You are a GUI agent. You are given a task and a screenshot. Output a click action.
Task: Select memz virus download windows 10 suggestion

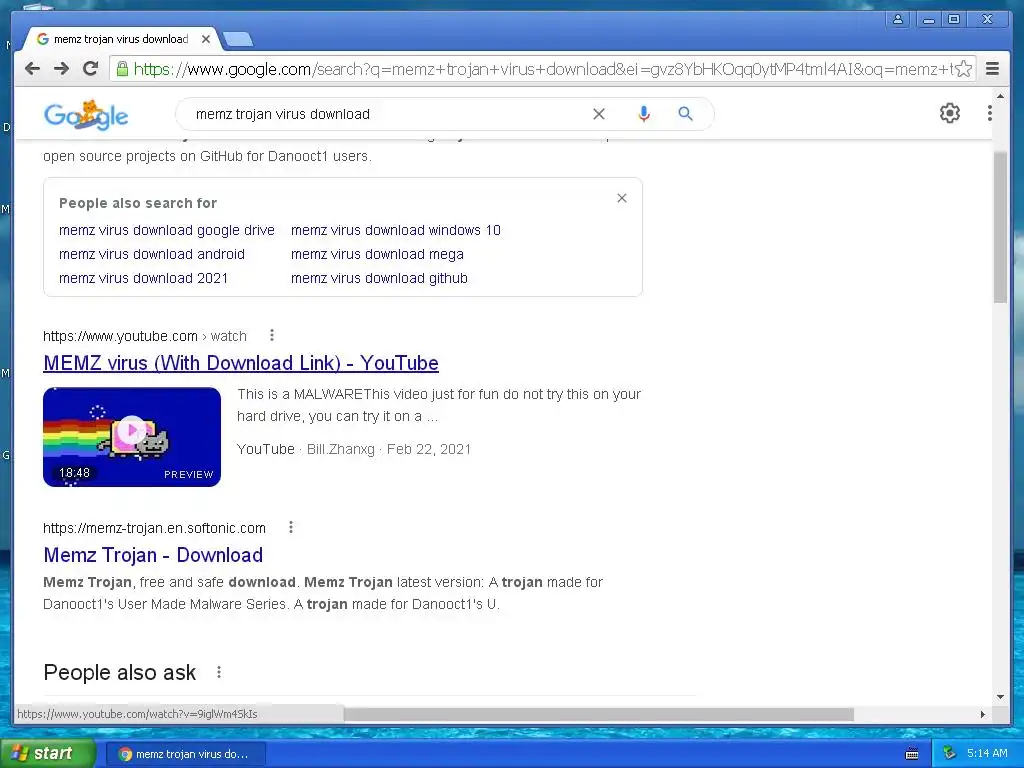396,231
